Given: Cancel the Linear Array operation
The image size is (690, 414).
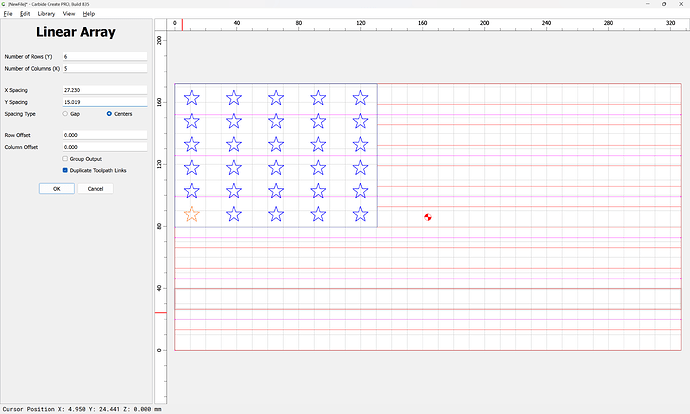Looking at the screenshot, I should [x=95, y=188].
